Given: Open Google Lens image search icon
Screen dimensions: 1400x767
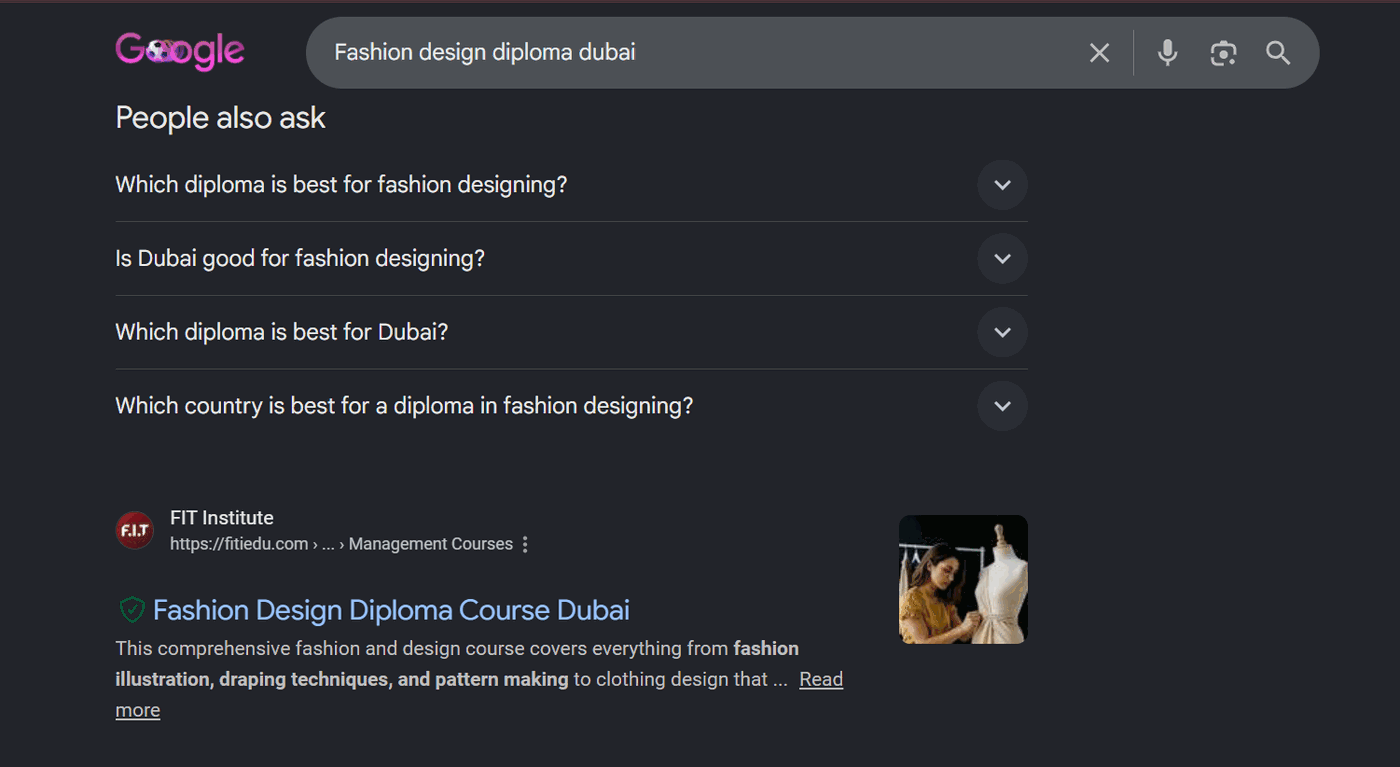Looking at the screenshot, I should pyautogui.click(x=1223, y=53).
